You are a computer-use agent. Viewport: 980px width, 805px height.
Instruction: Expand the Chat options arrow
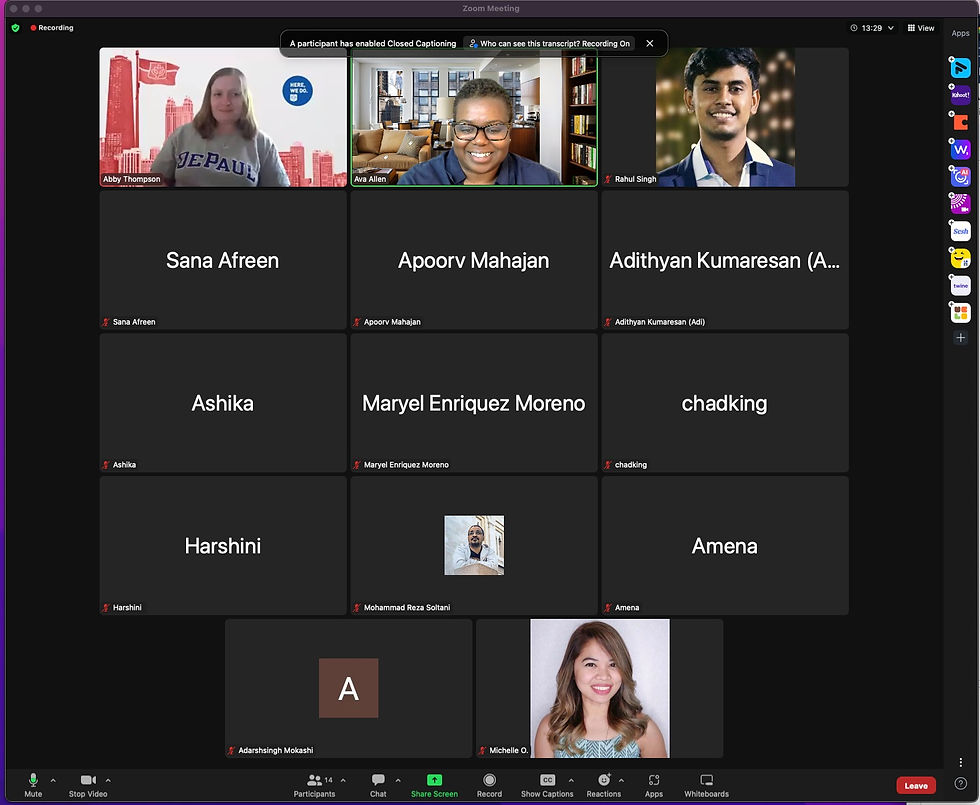click(x=398, y=780)
